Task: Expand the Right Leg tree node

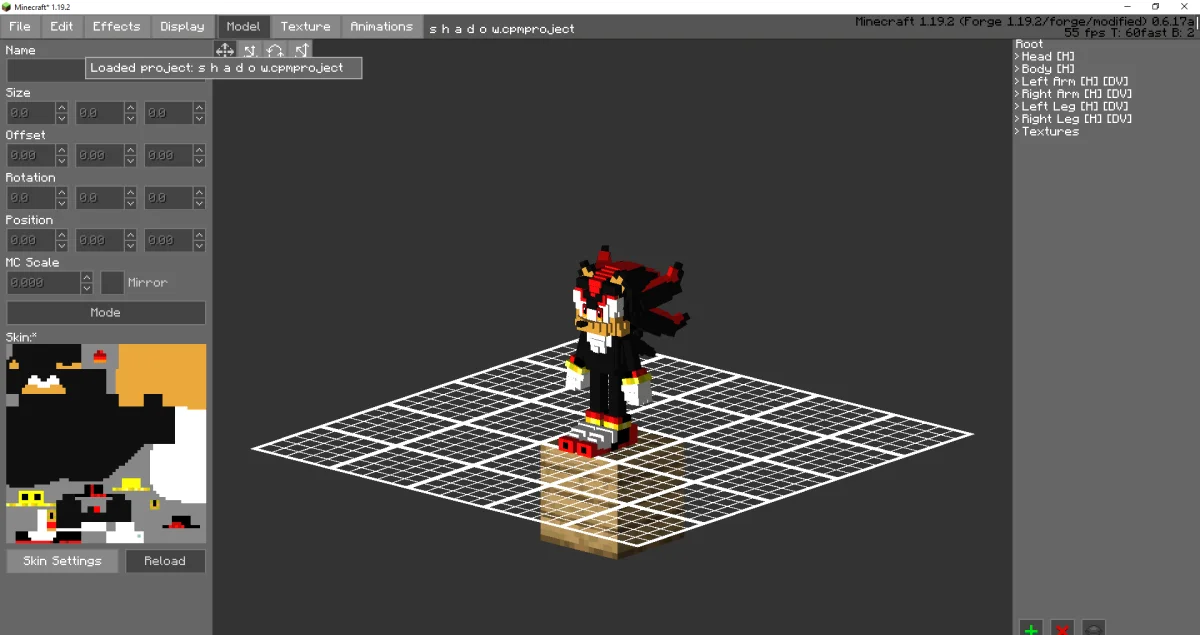Action: [1017, 119]
